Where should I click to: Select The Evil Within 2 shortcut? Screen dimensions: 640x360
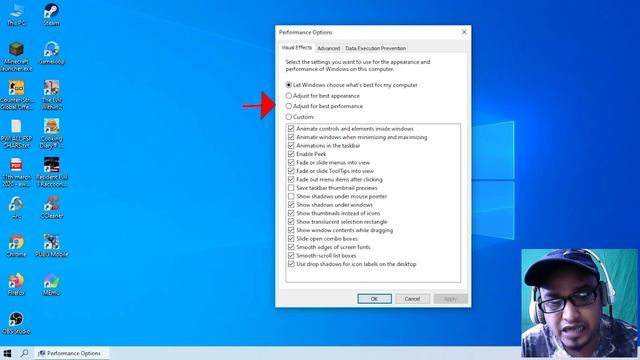[51, 95]
